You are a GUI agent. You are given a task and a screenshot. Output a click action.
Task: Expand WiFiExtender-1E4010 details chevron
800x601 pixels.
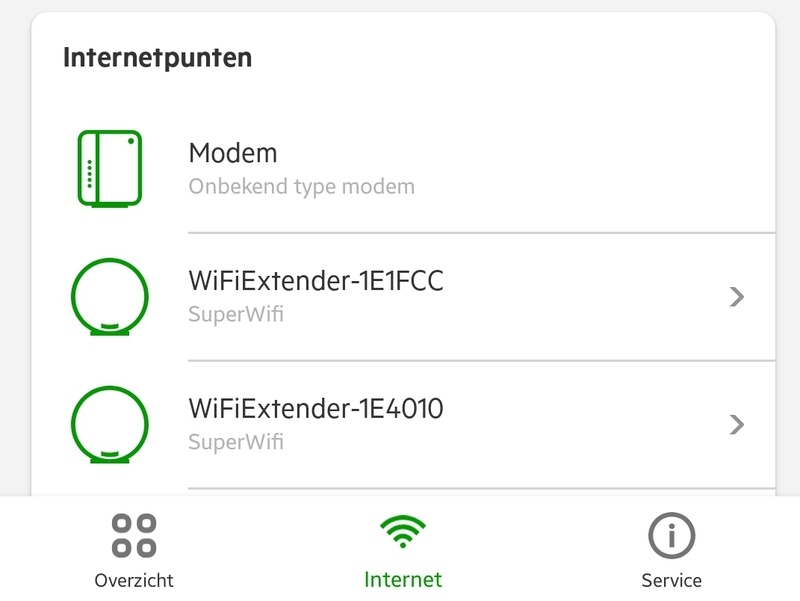[737, 424]
